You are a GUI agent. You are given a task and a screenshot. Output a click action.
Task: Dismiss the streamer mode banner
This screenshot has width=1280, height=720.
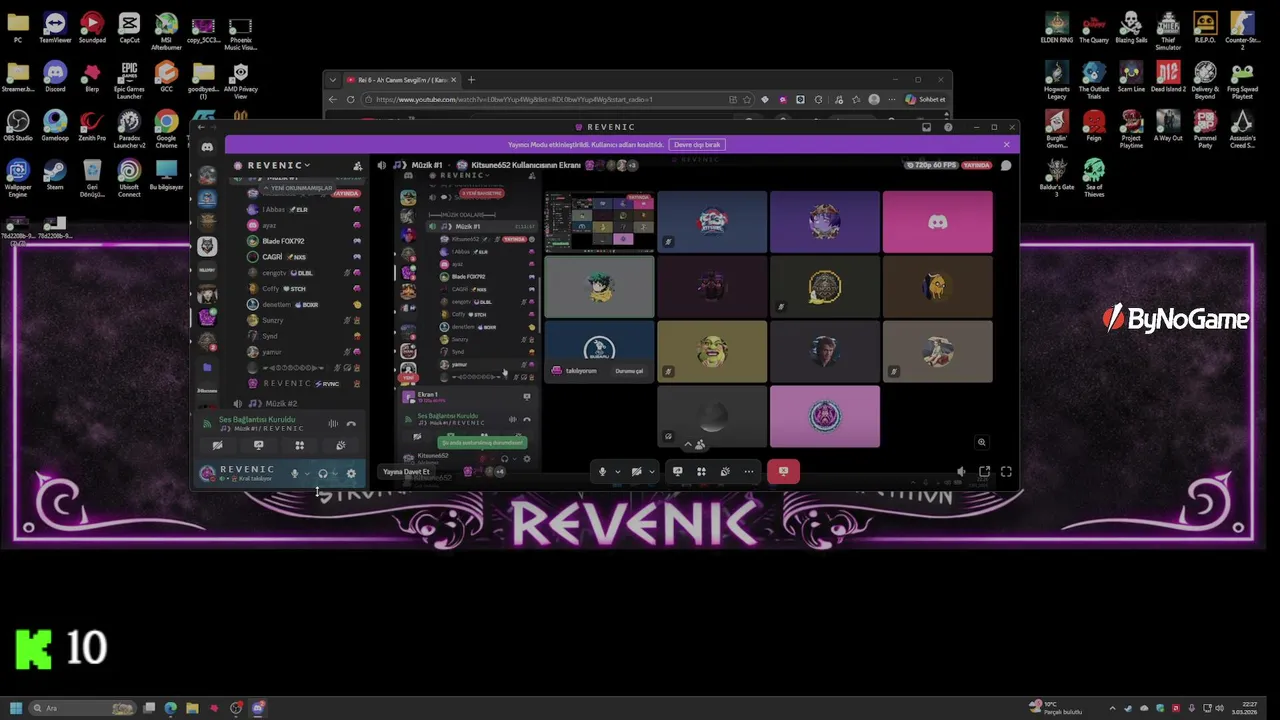[x=1006, y=144]
